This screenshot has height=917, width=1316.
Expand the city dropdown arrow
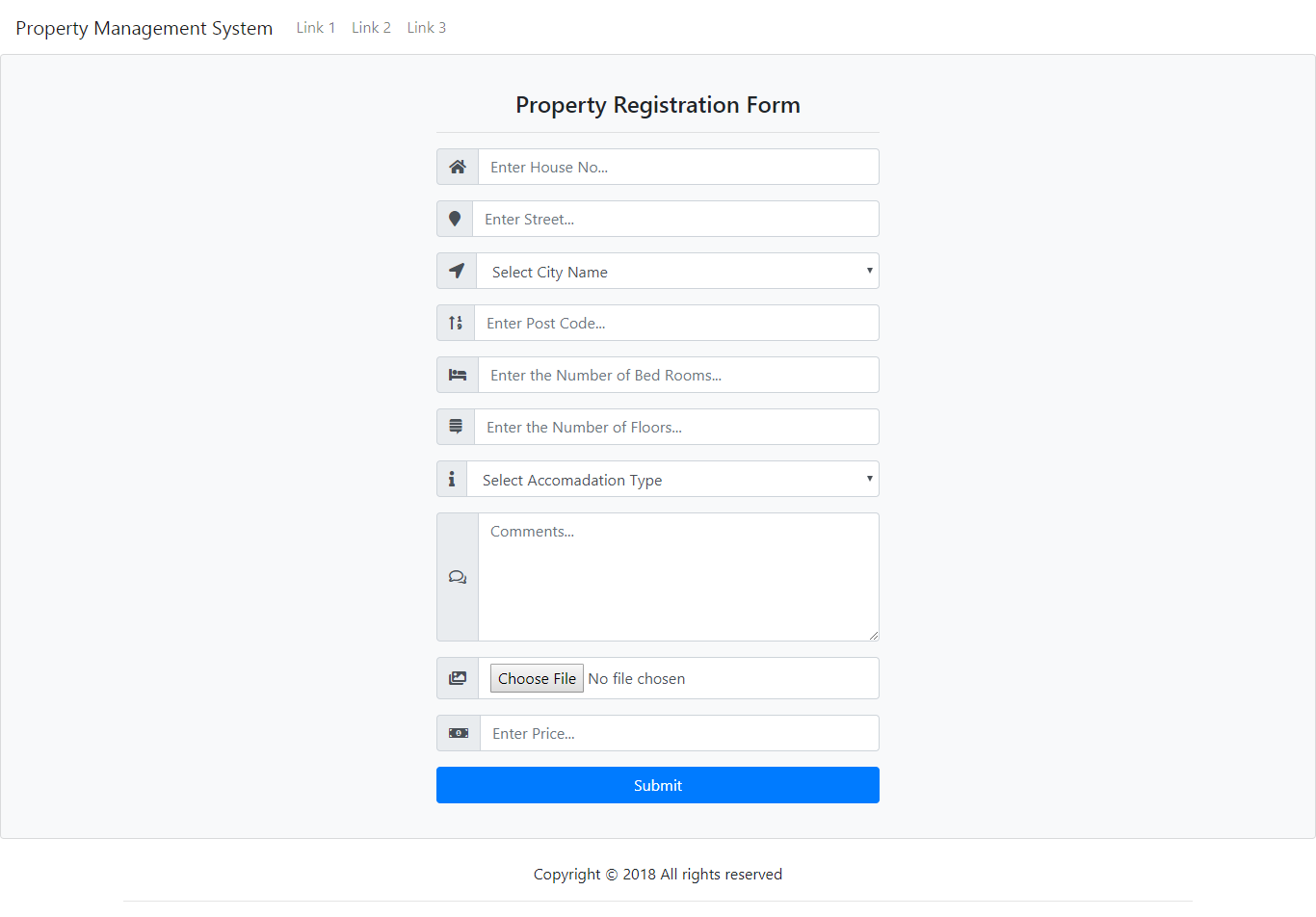point(867,271)
